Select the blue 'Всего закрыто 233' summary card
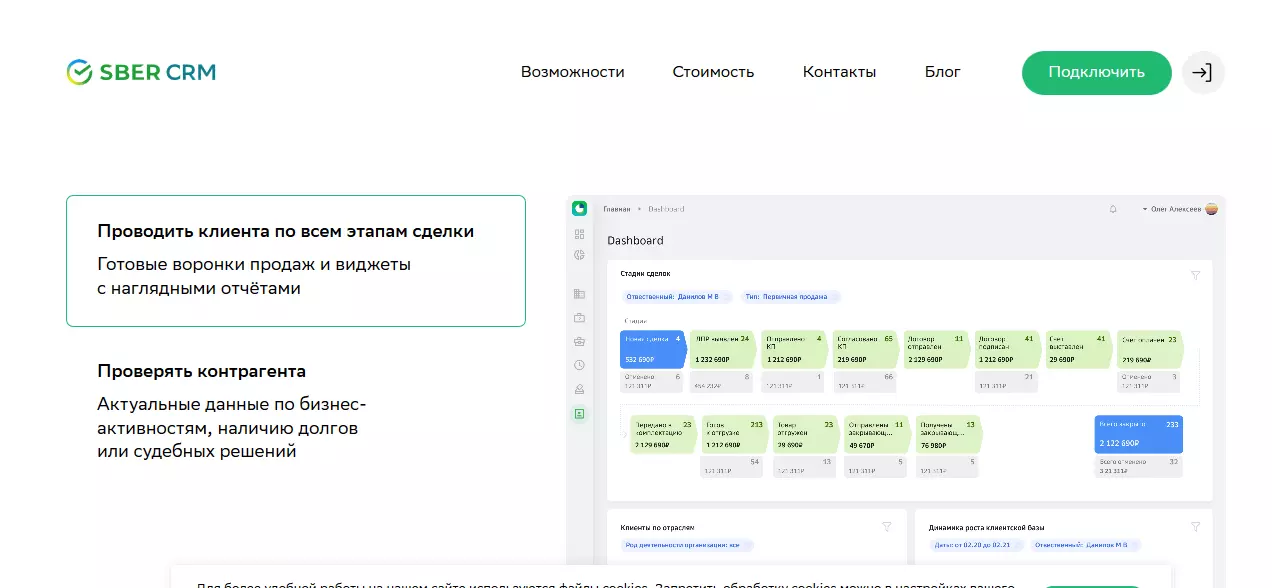Viewport: 1272px width, 588px height. tap(1139, 435)
